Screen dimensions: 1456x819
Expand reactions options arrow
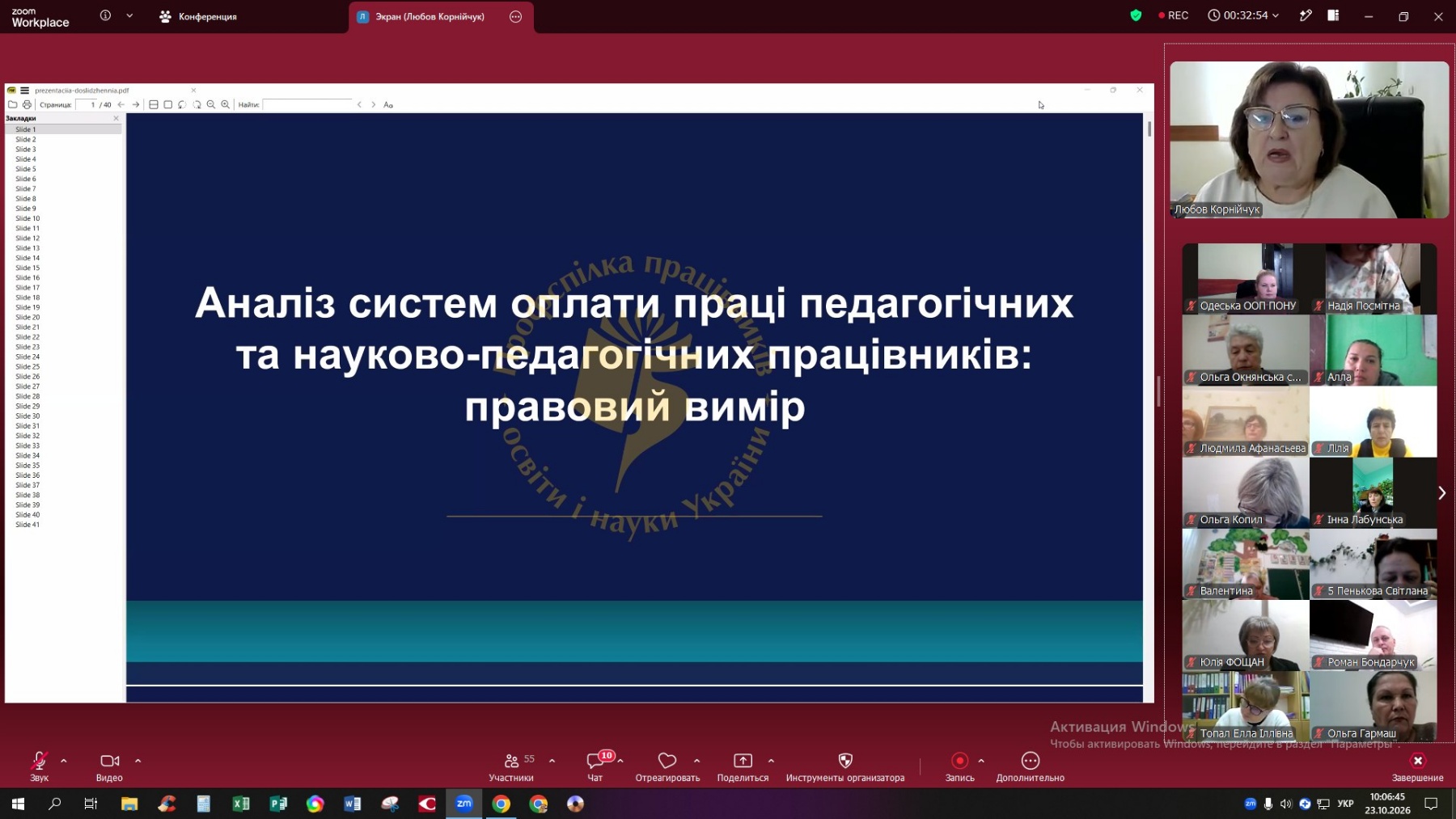[x=696, y=761]
